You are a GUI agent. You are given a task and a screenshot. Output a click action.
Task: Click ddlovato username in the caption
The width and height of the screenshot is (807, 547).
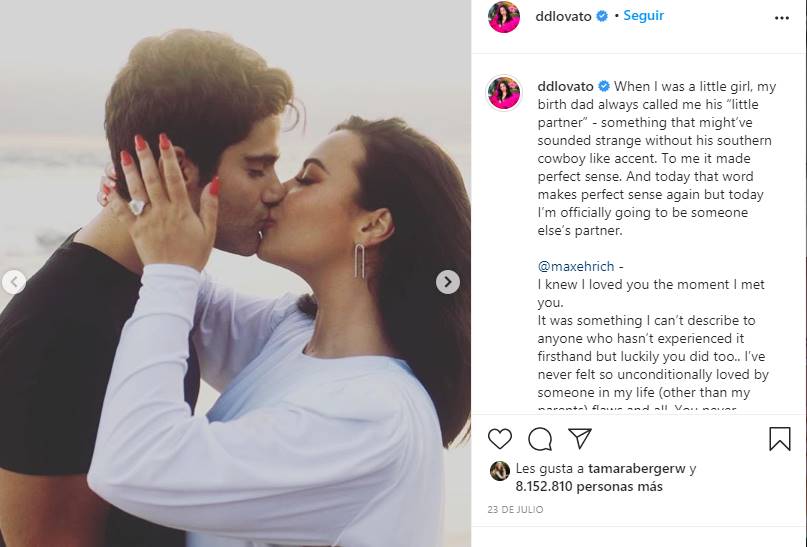click(x=566, y=86)
